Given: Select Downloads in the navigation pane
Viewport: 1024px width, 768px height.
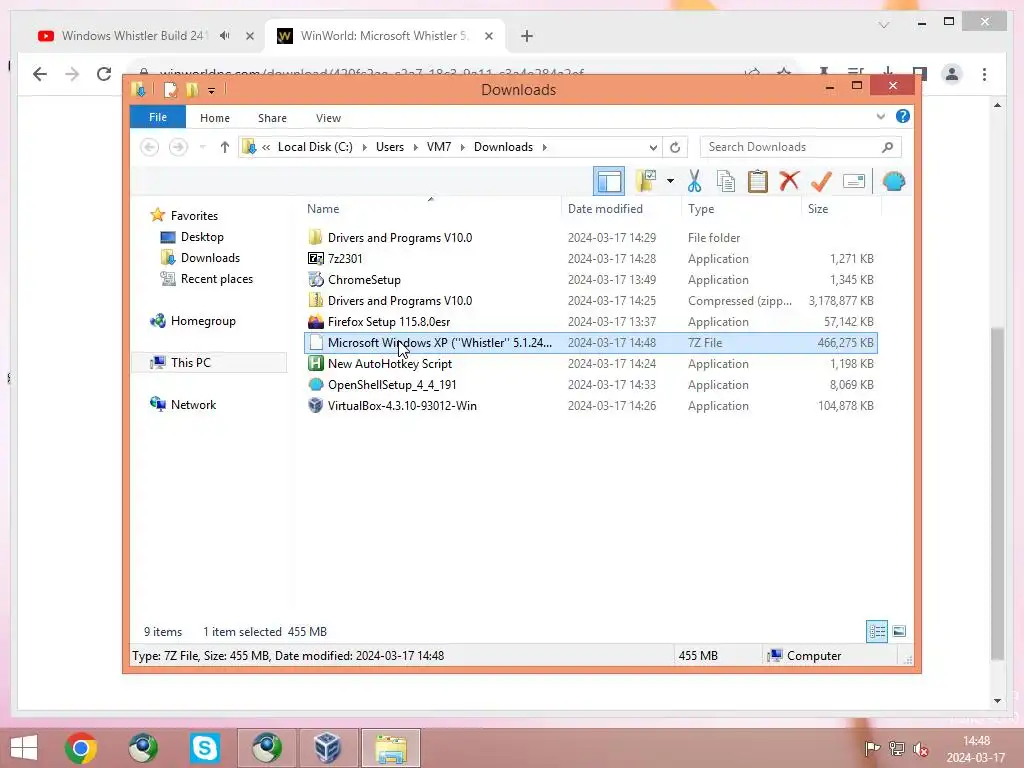Looking at the screenshot, I should [210, 257].
